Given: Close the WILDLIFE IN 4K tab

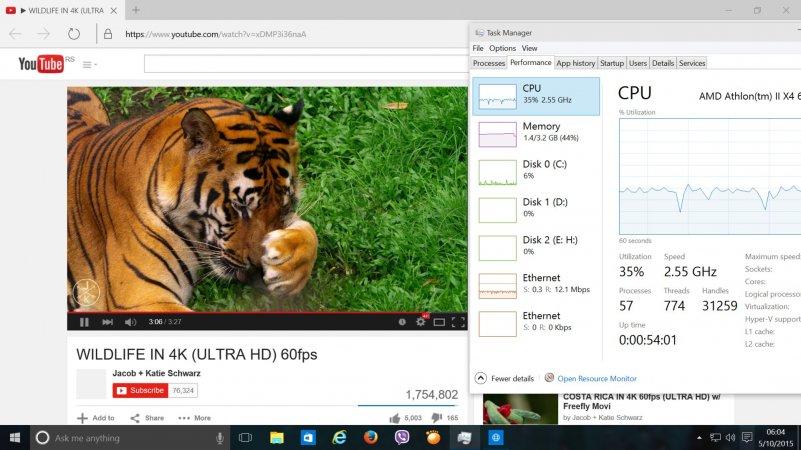Looking at the screenshot, I should tap(114, 10).
